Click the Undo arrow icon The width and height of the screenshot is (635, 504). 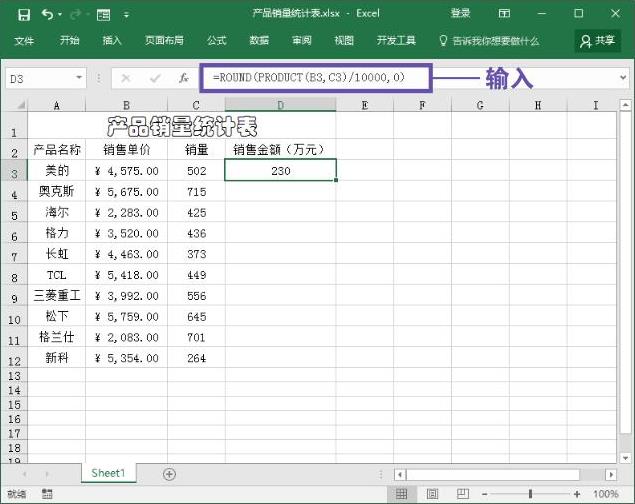[x=47, y=15]
